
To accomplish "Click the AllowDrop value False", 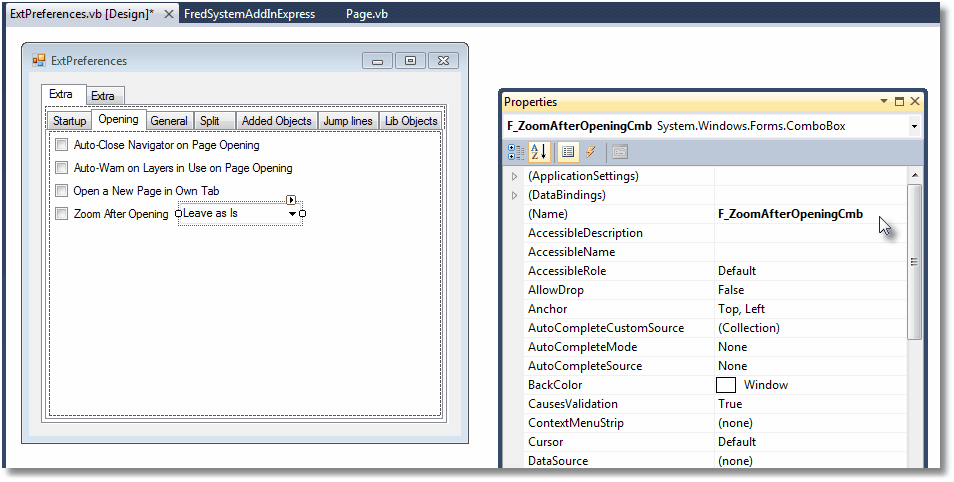I will pyautogui.click(x=731, y=290).
